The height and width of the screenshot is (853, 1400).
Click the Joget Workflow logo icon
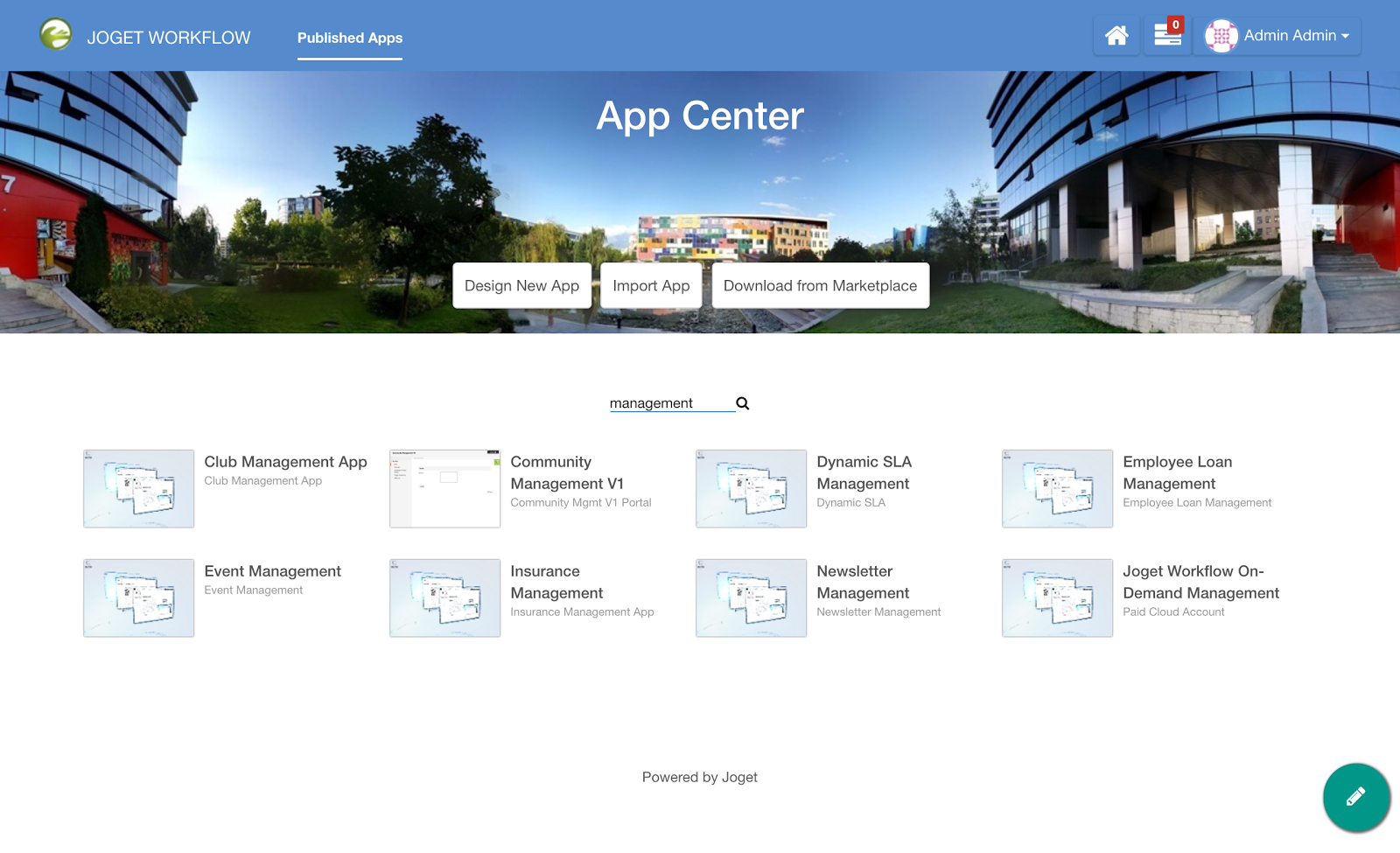point(56,35)
